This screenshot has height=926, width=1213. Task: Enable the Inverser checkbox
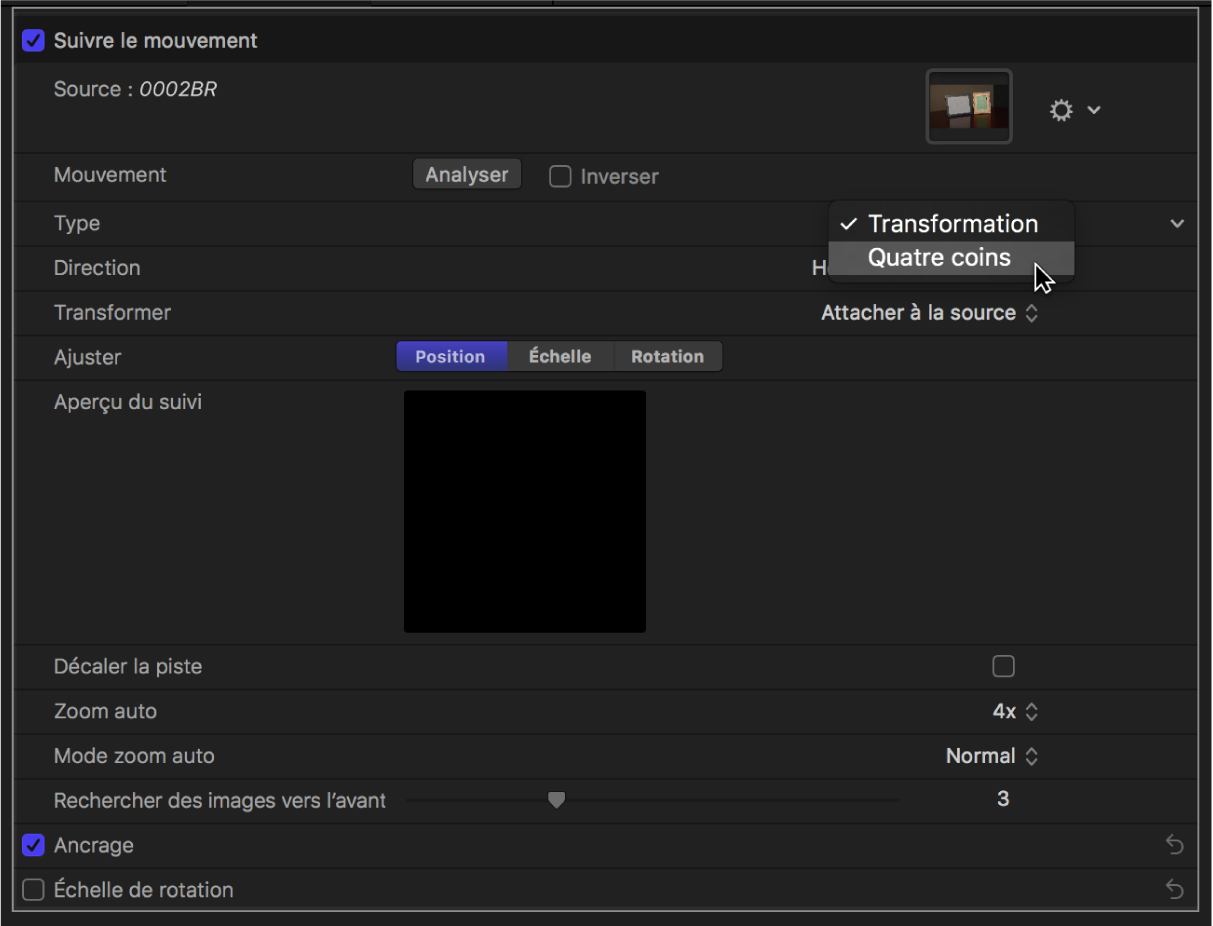coord(561,177)
